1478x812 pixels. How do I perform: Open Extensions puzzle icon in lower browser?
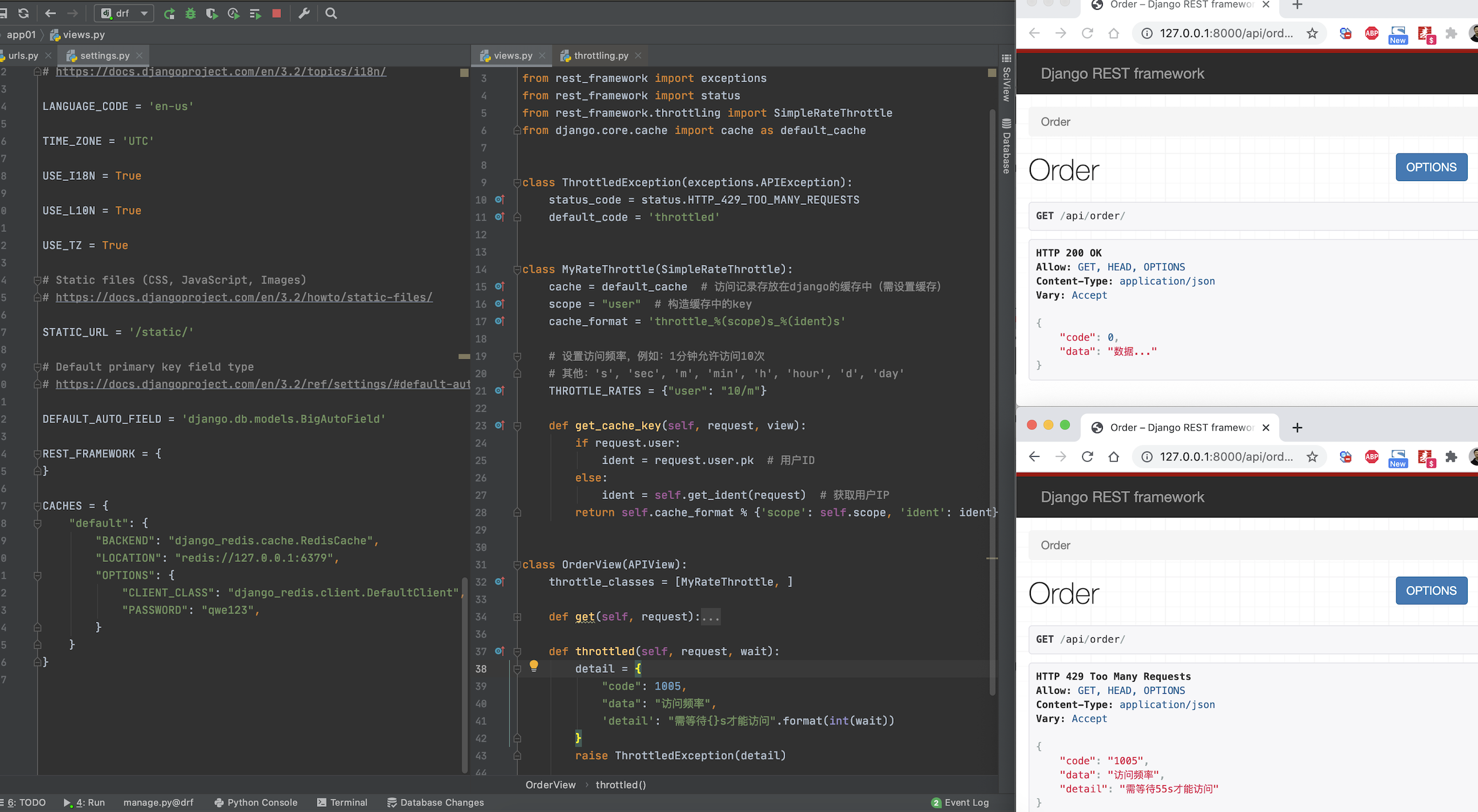click(1451, 456)
